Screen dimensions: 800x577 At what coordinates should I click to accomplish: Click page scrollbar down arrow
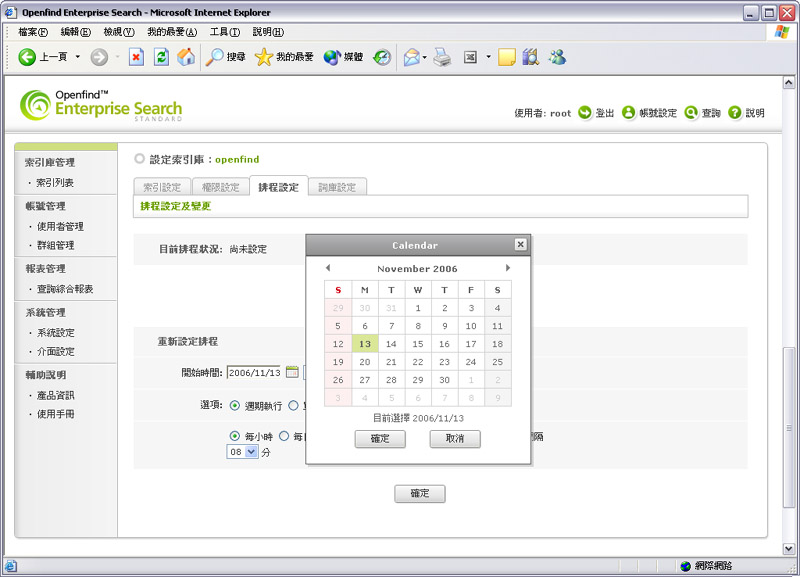point(789,548)
